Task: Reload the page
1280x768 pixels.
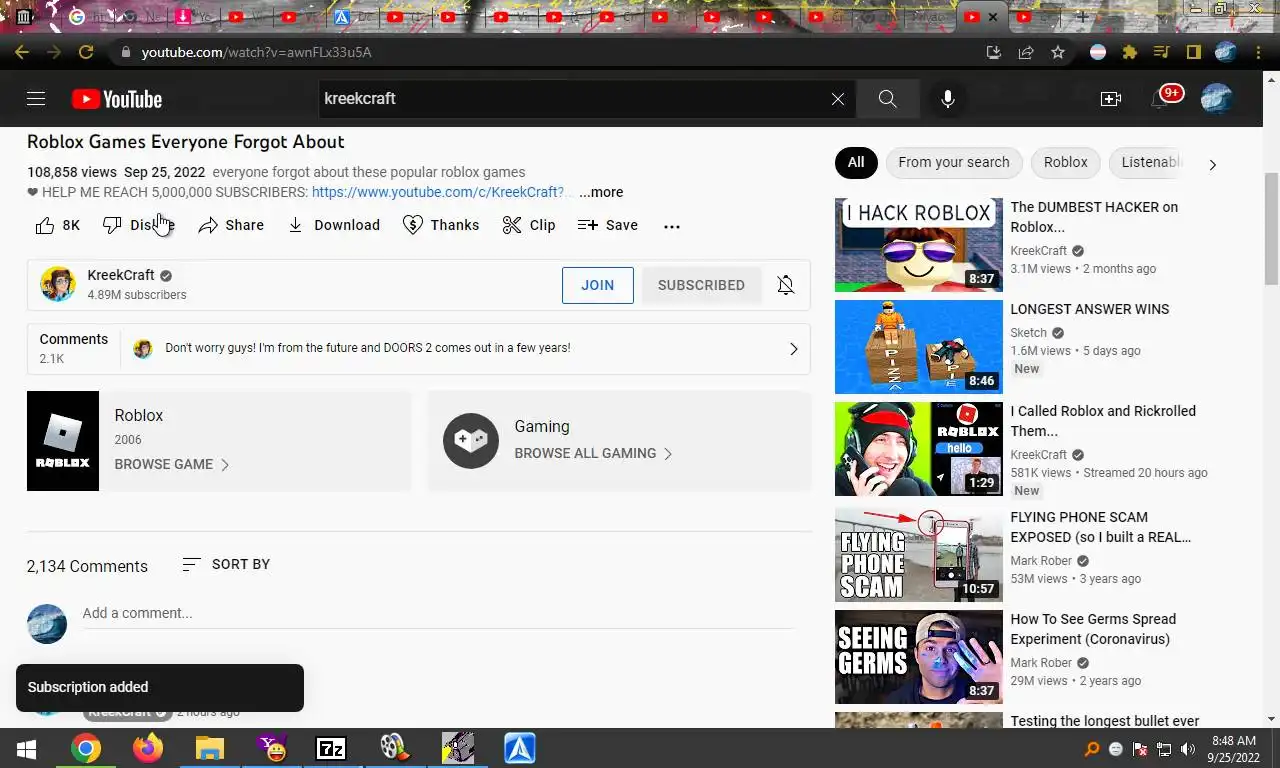Action: pyautogui.click(x=86, y=52)
